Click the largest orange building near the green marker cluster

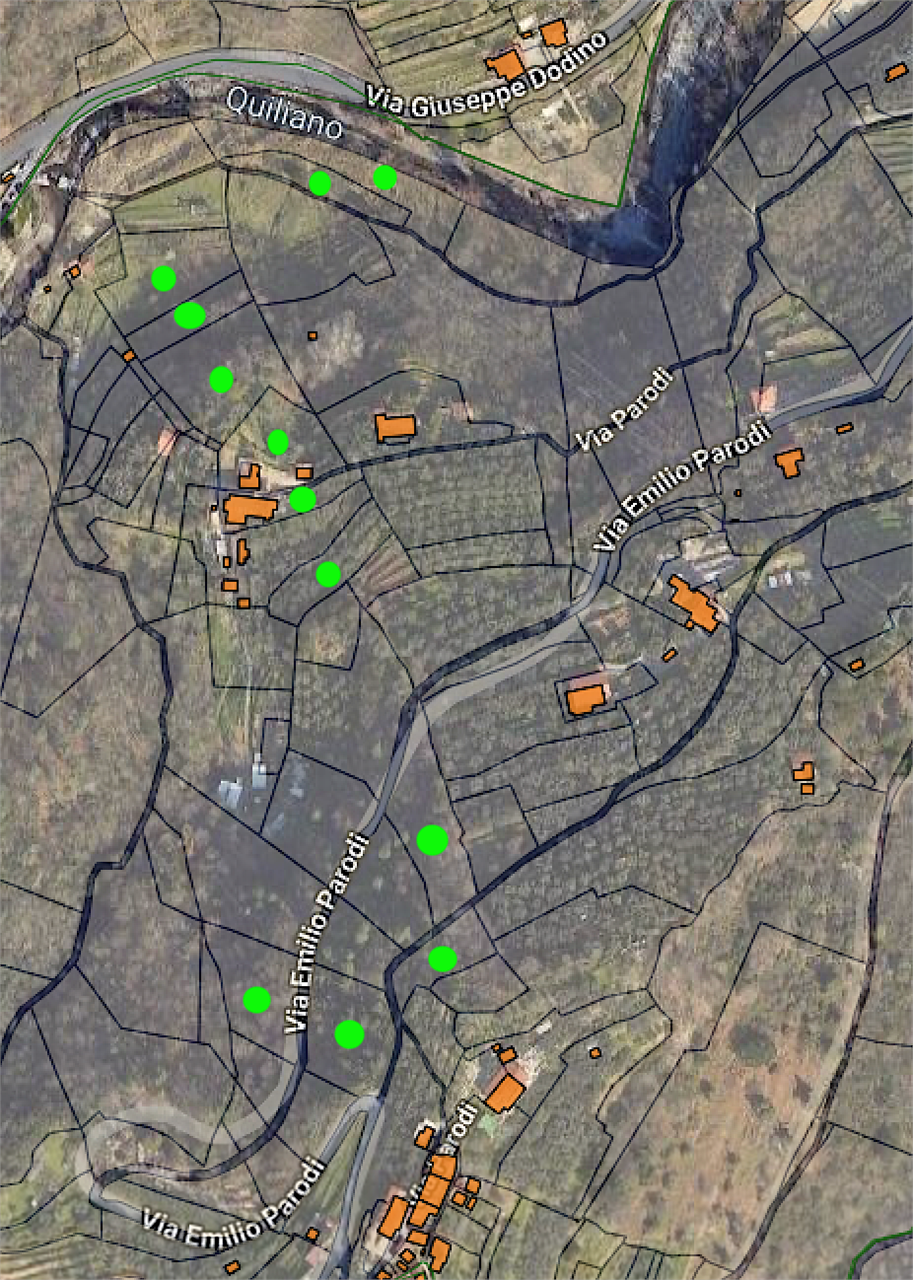point(250,509)
